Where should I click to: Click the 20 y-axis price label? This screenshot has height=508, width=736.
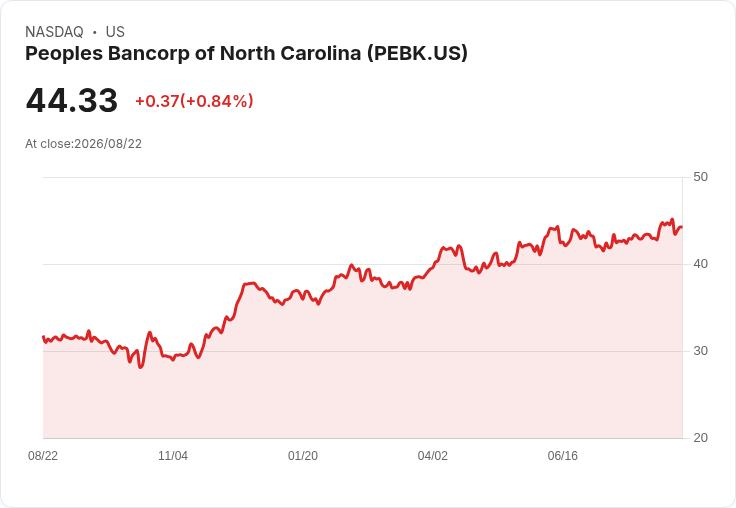pyautogui.click(x=700, y=438)
